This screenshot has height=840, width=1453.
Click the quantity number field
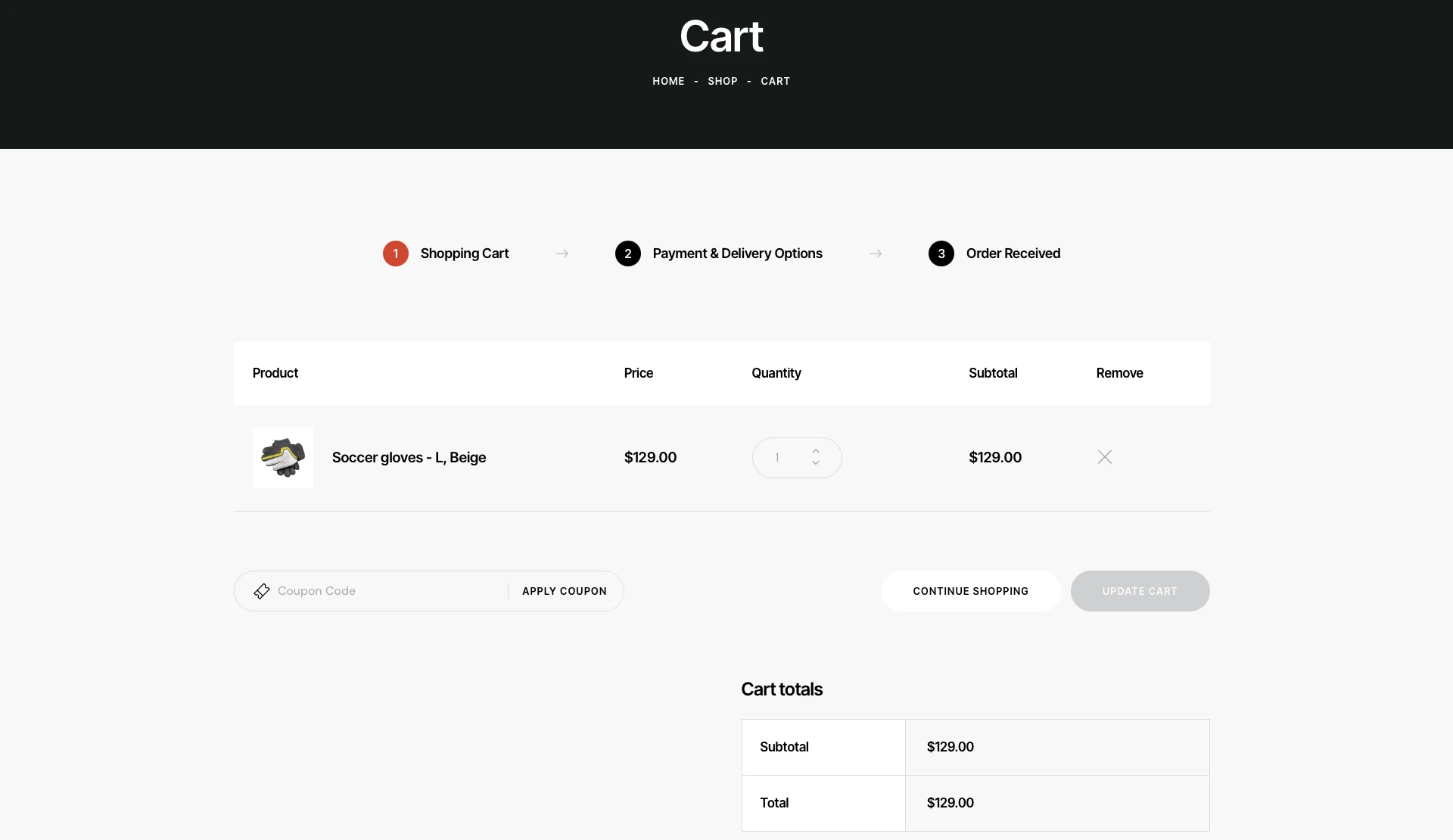point(778,458)
